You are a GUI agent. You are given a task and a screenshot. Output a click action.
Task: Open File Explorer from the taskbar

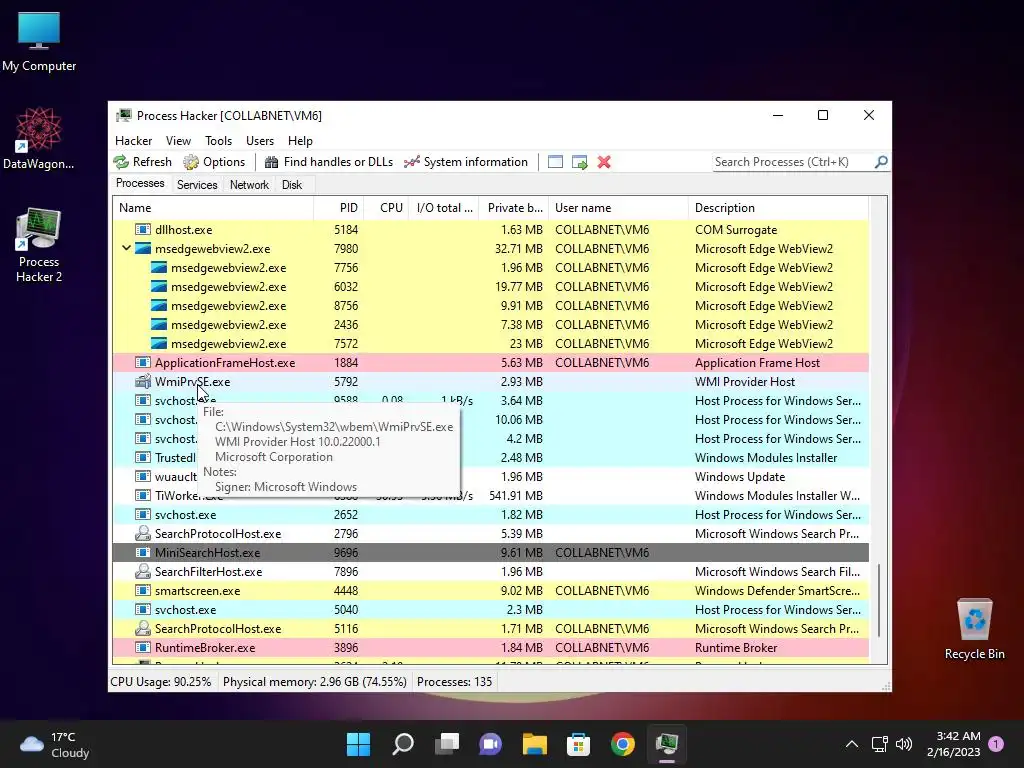[x=535, y=744]
